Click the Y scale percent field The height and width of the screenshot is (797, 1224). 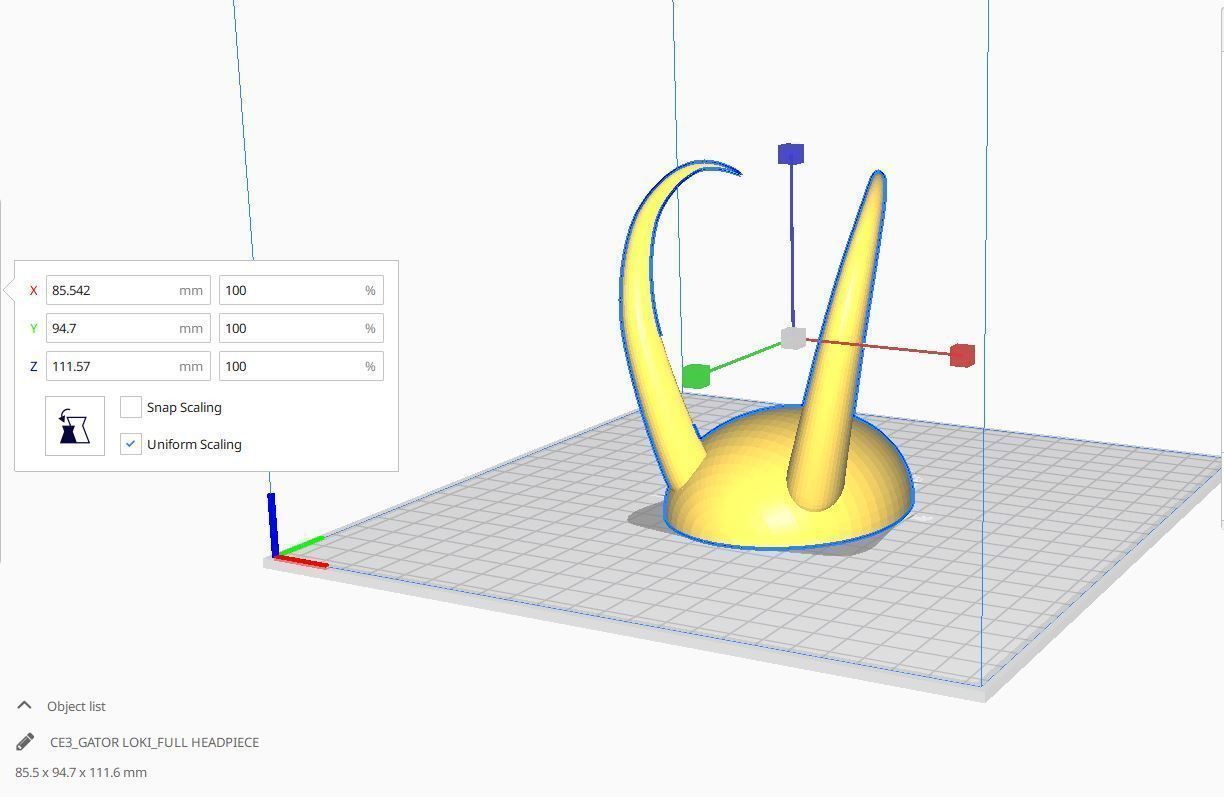301,328
